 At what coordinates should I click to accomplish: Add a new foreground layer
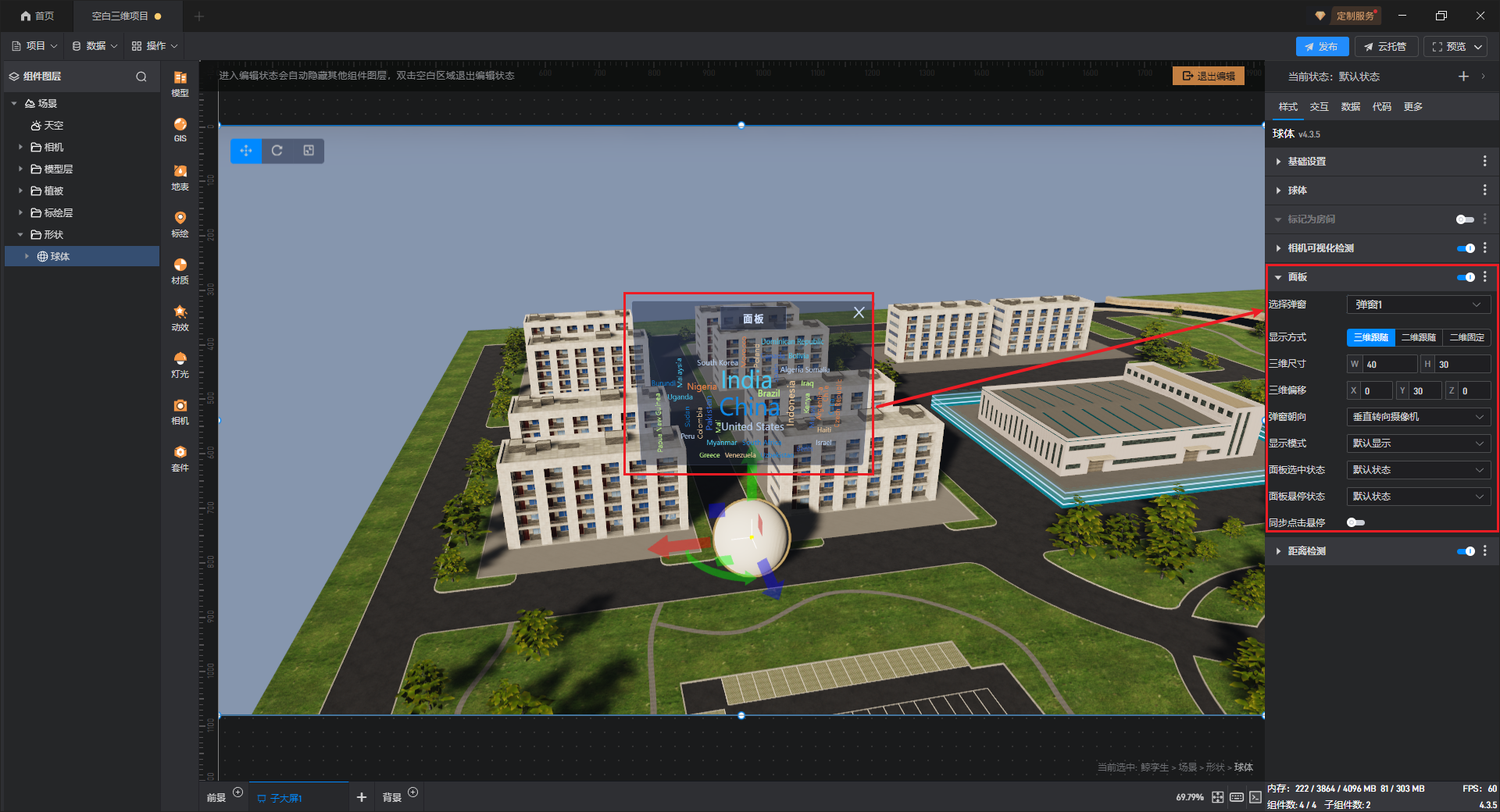click(x=238, y=792)
